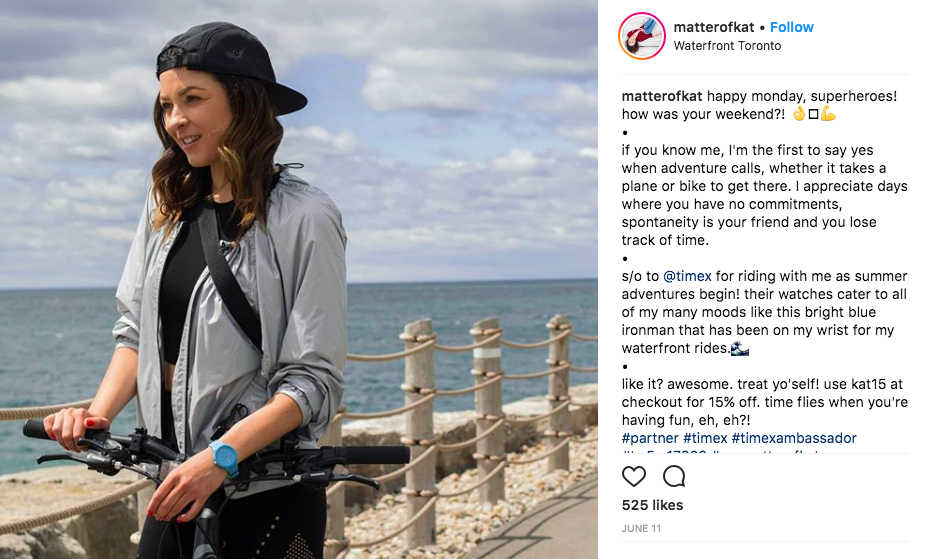Screen dimensions: 933x559
Task: Click the blue watch in the photo
Action: point(224,458)
